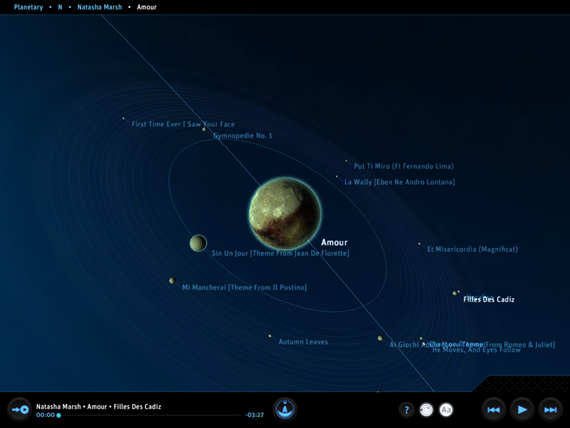This screenshot has width=570, height=428.
Task: Go to Natasha Marsh in breadcrumb
Action: coord(100,7)
